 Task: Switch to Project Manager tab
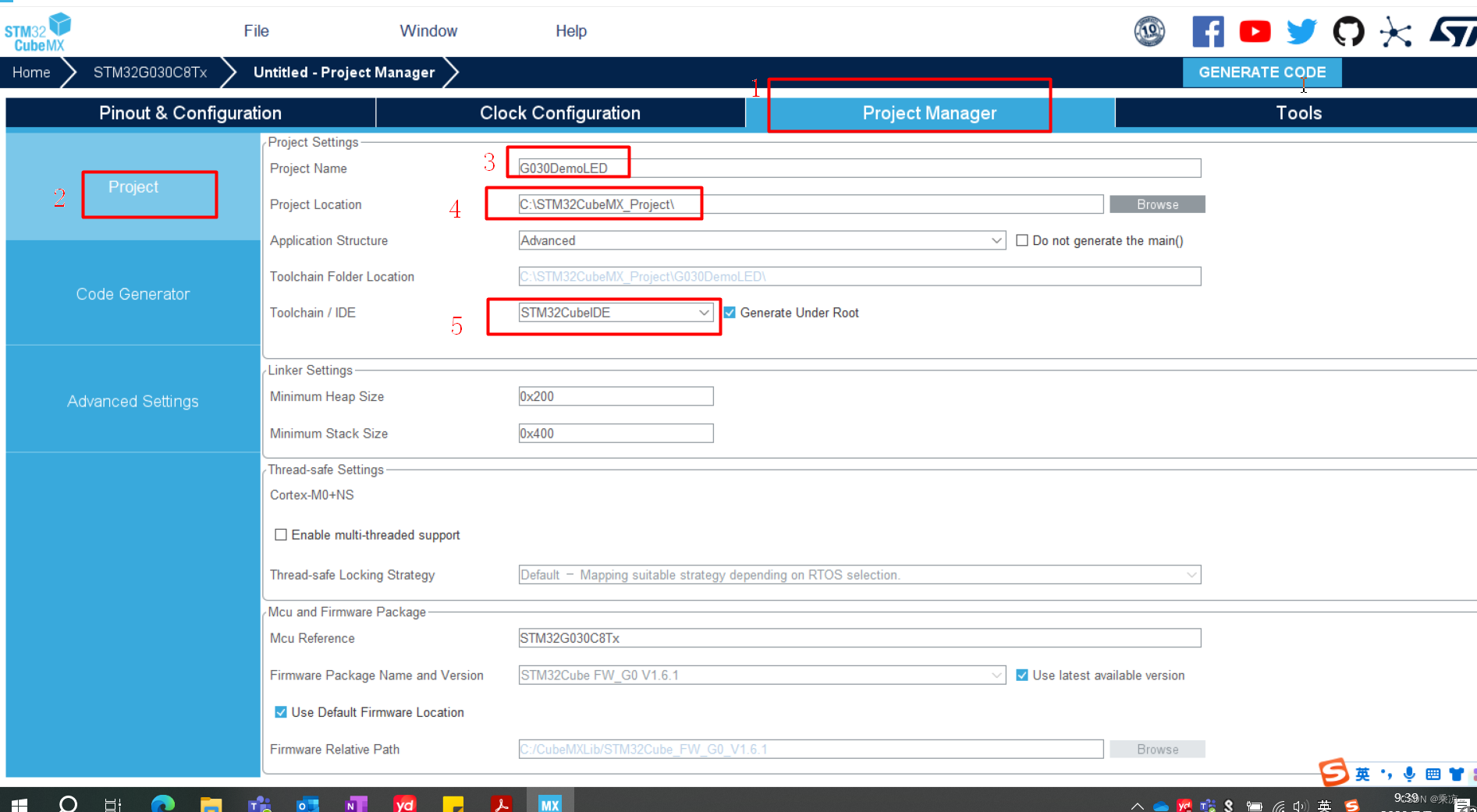(x=929, y=113)
